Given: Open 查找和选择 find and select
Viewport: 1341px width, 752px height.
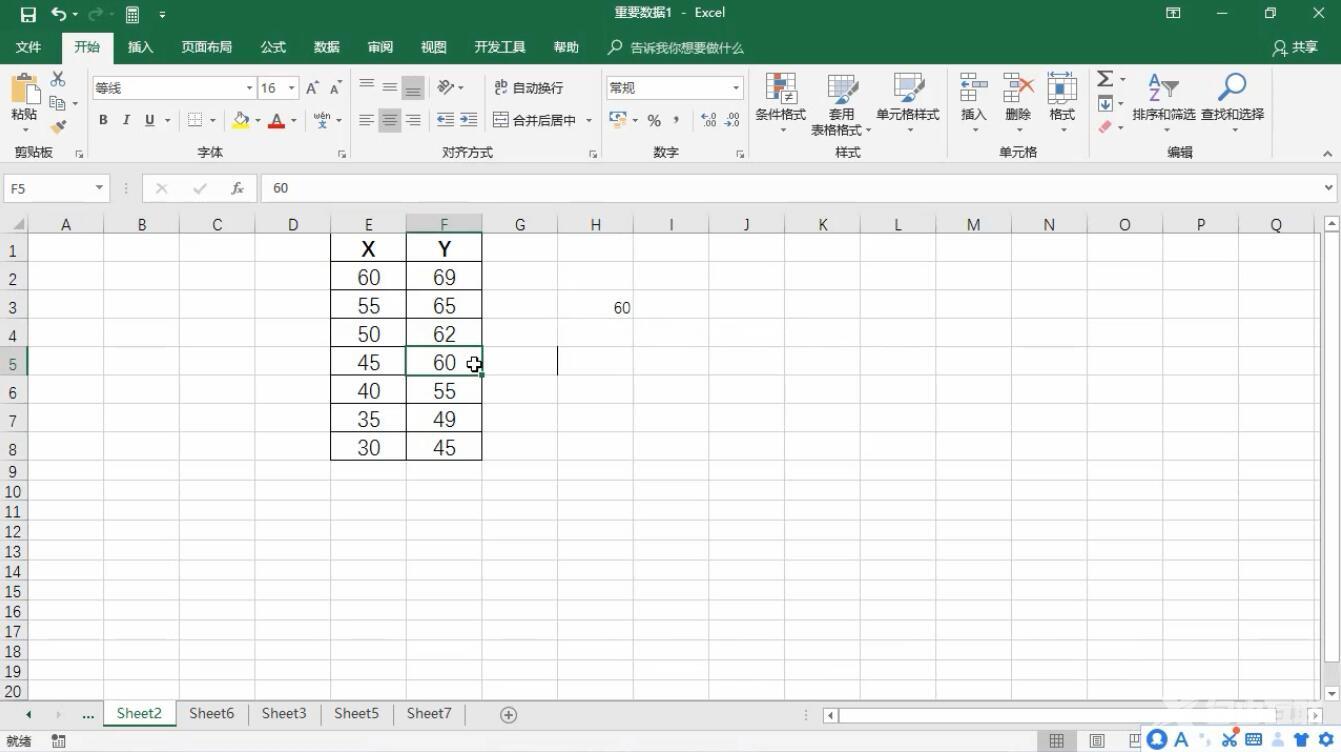Looking at the screenshot, I should coord(1232,103).
